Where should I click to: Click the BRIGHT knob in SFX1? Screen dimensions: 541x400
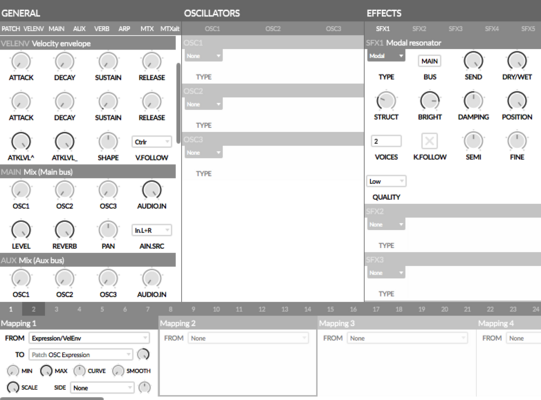(430, 101)
